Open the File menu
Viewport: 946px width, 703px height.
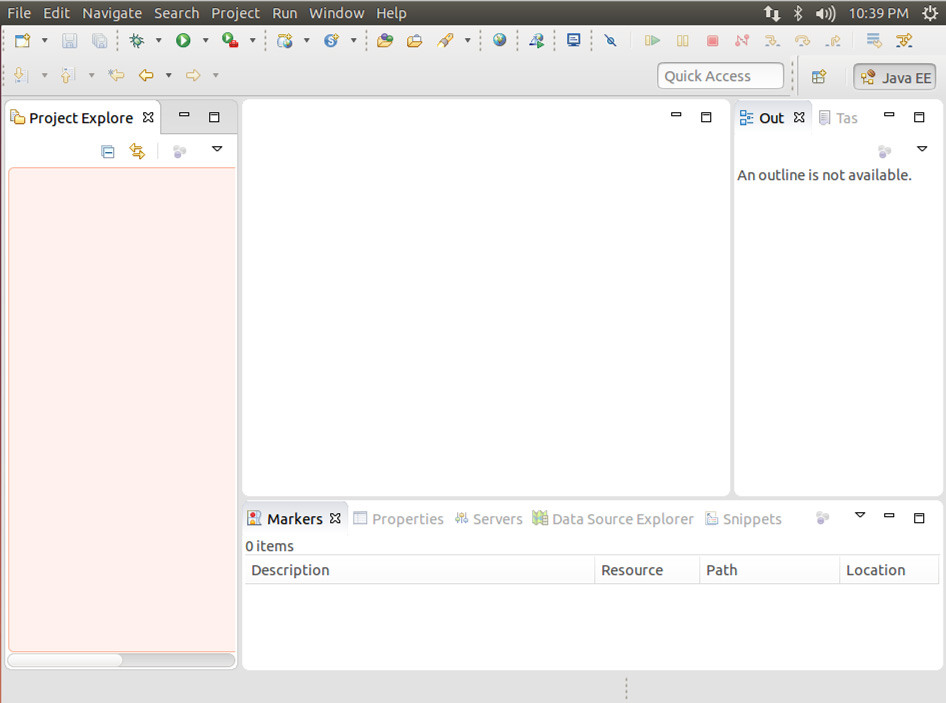pos(19,13)
